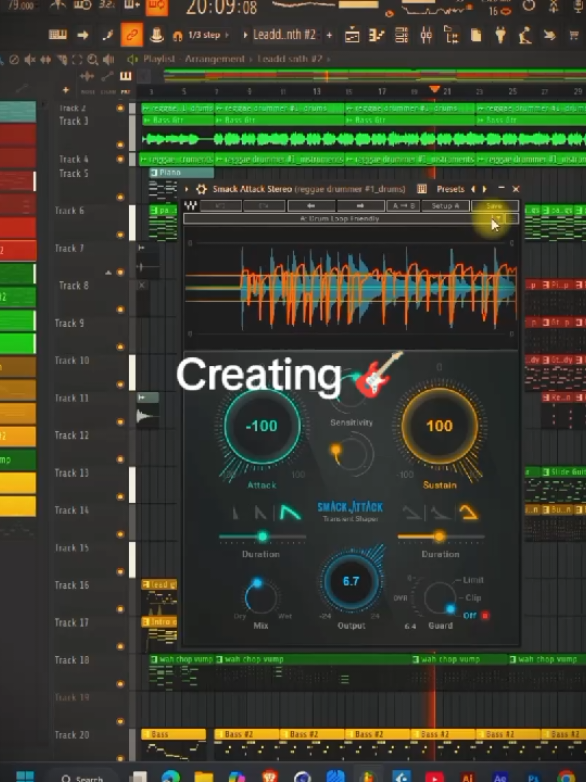
Task: Select the Arrangement breadcrumb in playlist title
Action: tap(214, 59)
